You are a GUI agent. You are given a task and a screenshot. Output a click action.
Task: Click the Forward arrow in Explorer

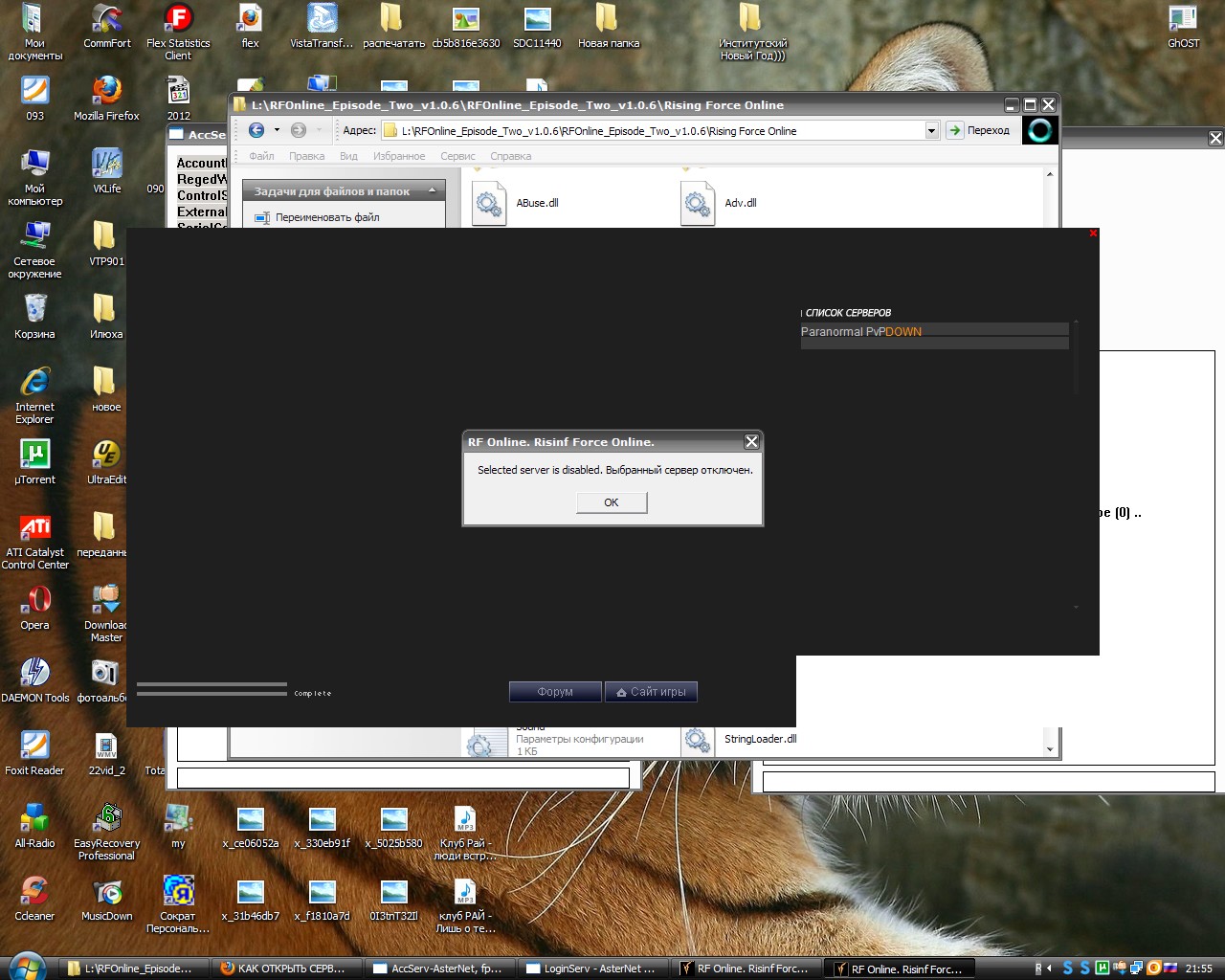pyautogui.click(x=299, y=130)
